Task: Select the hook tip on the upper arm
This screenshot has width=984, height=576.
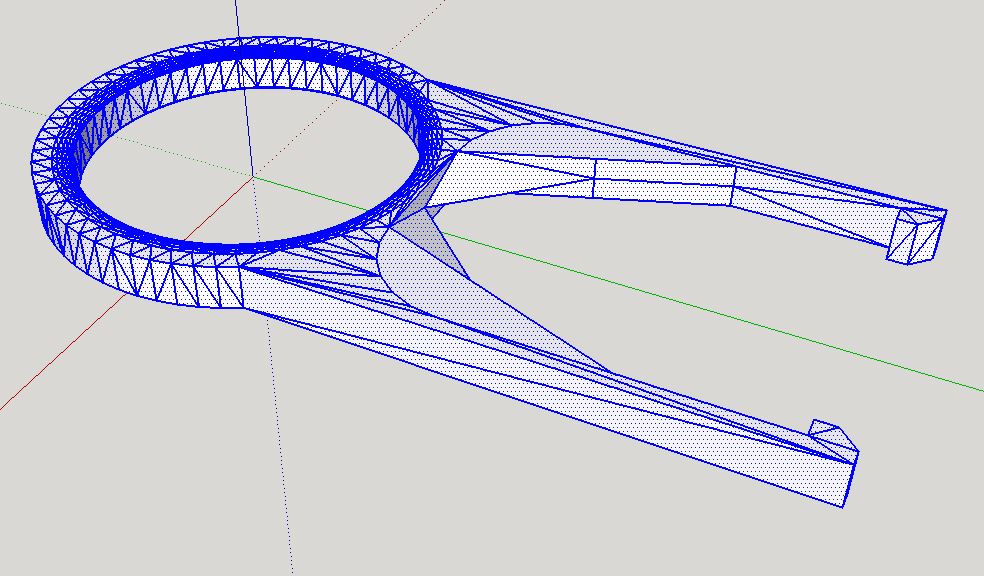Action: [916, 237]
